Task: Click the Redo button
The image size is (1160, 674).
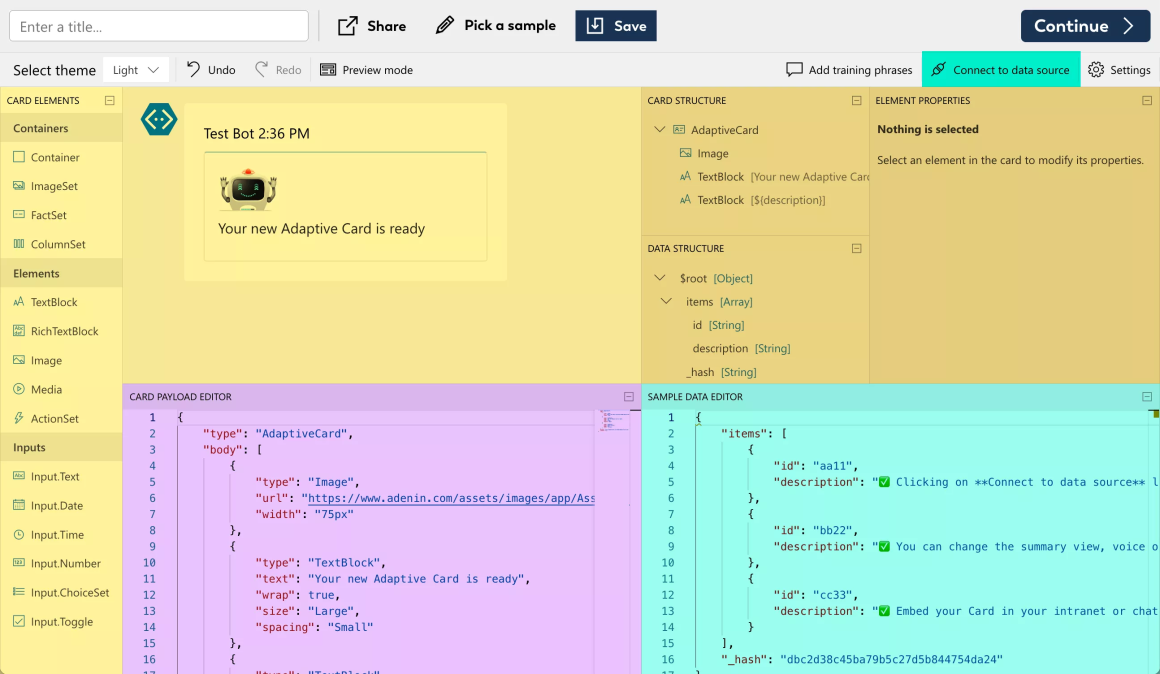Action: pos(278,70)
